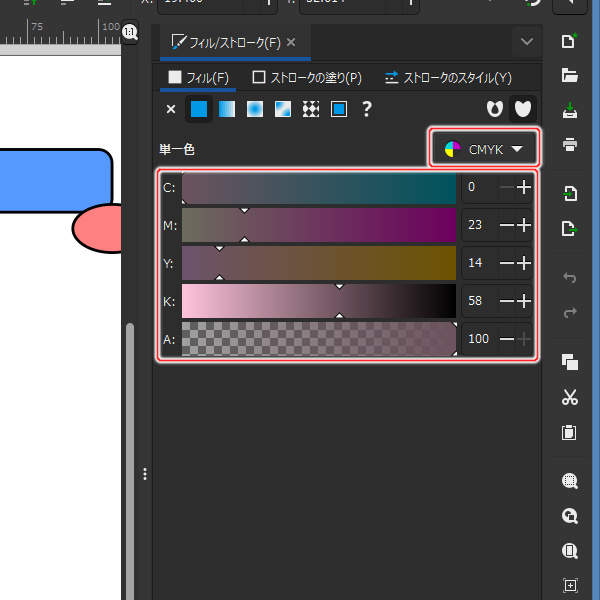Increase the K value with plus button
This screenshot has width=600, height=600.
click(x=523, y=301)
